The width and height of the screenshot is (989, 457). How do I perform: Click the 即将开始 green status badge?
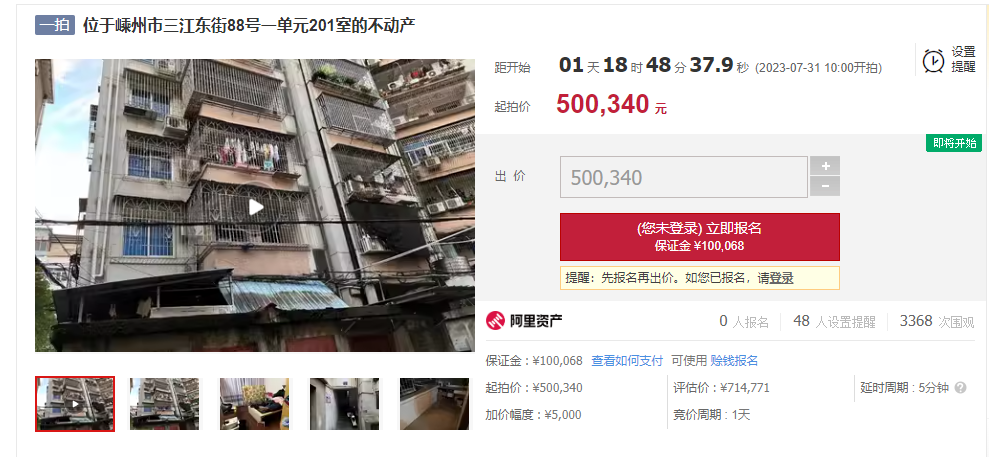pos(954,143)
